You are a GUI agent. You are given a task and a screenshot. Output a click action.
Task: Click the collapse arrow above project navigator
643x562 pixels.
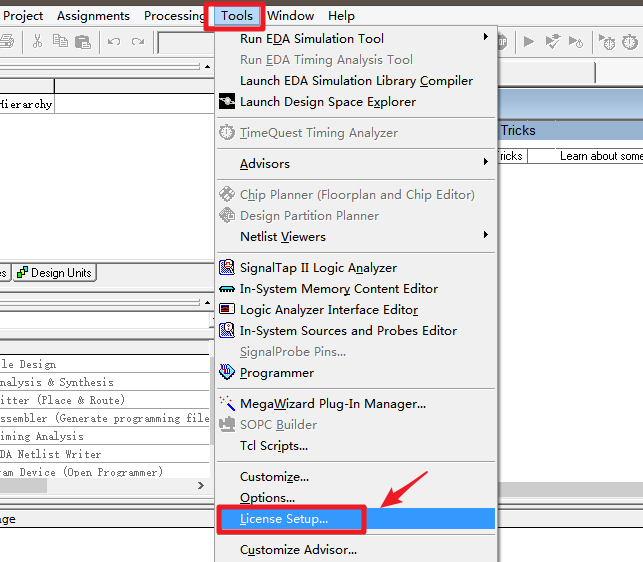tap(207, 66)
